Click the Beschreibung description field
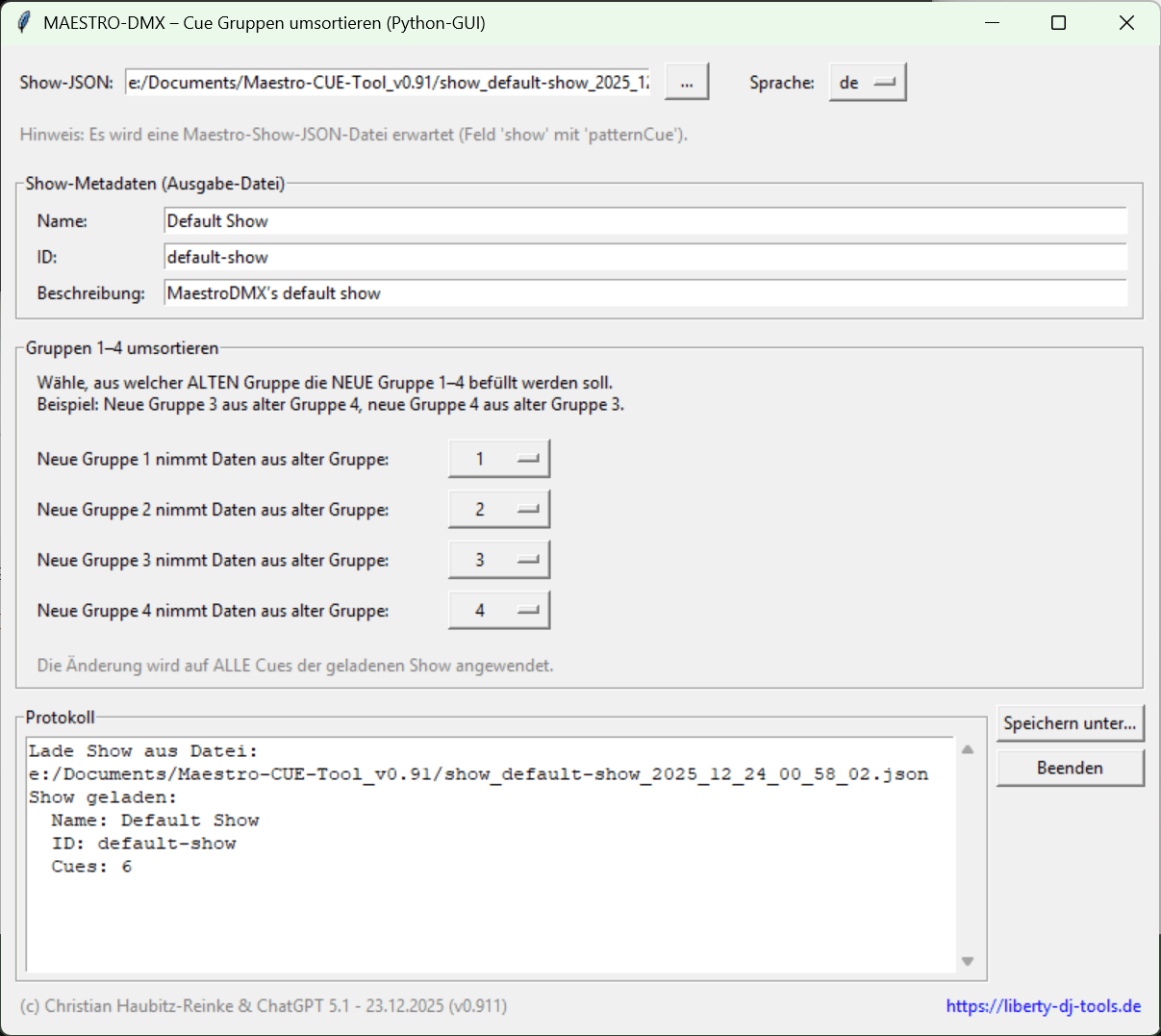 [x=644, y=293]
